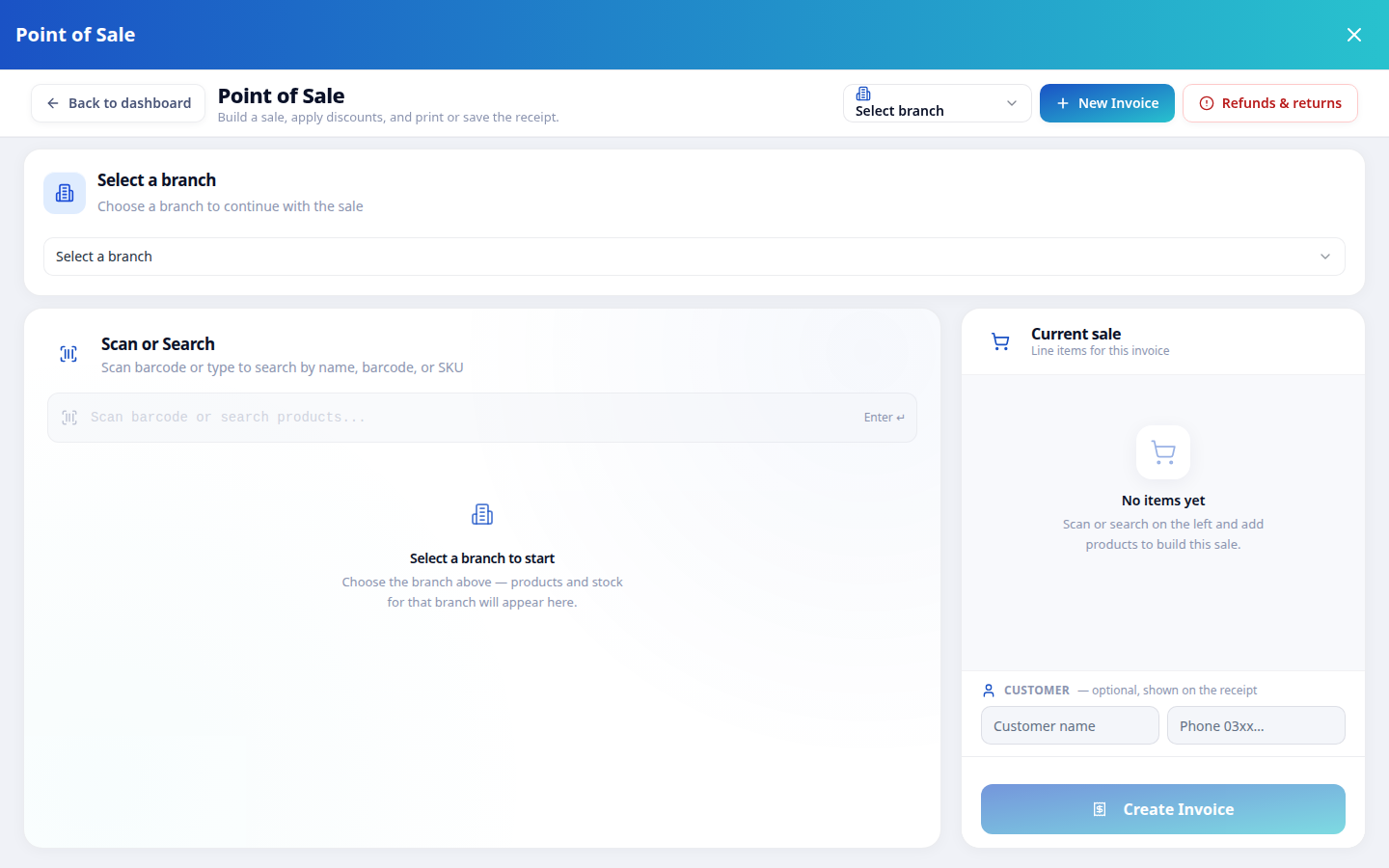The width and height of the screenshot is (1389, 868).
Task: Click the 'No items yet' text
Action: point(1163,501)
